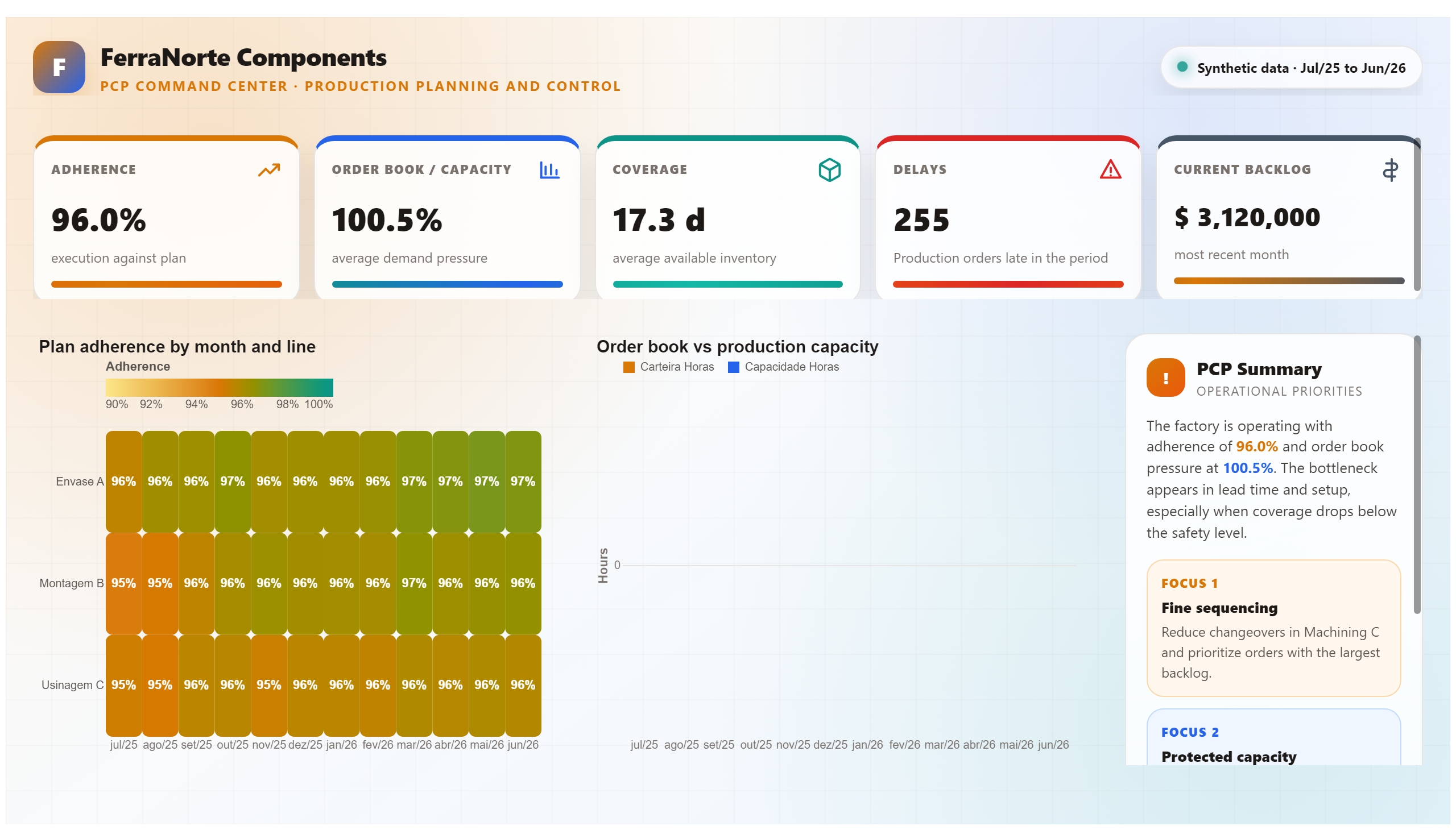The height and width of the screenshot is (830, 1456).
Task: Click the Coverage 17.3 d card
Action: 727,218
